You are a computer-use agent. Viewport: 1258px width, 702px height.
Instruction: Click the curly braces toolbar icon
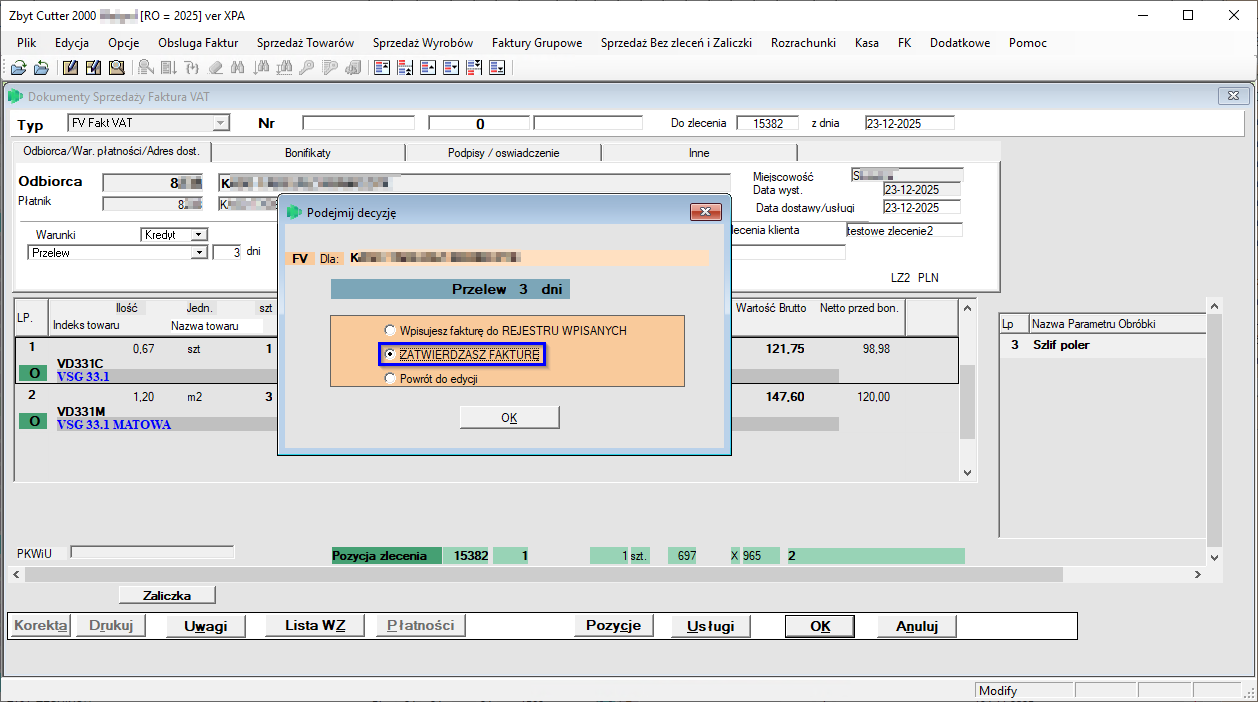point(191,68)
